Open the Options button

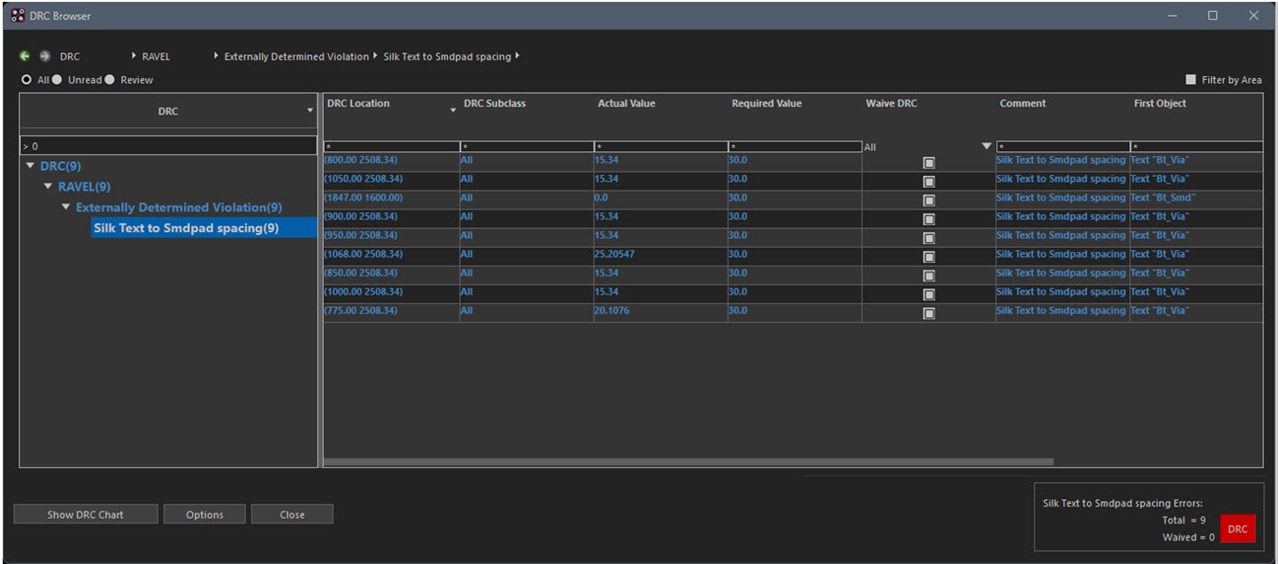click(204, 515)
